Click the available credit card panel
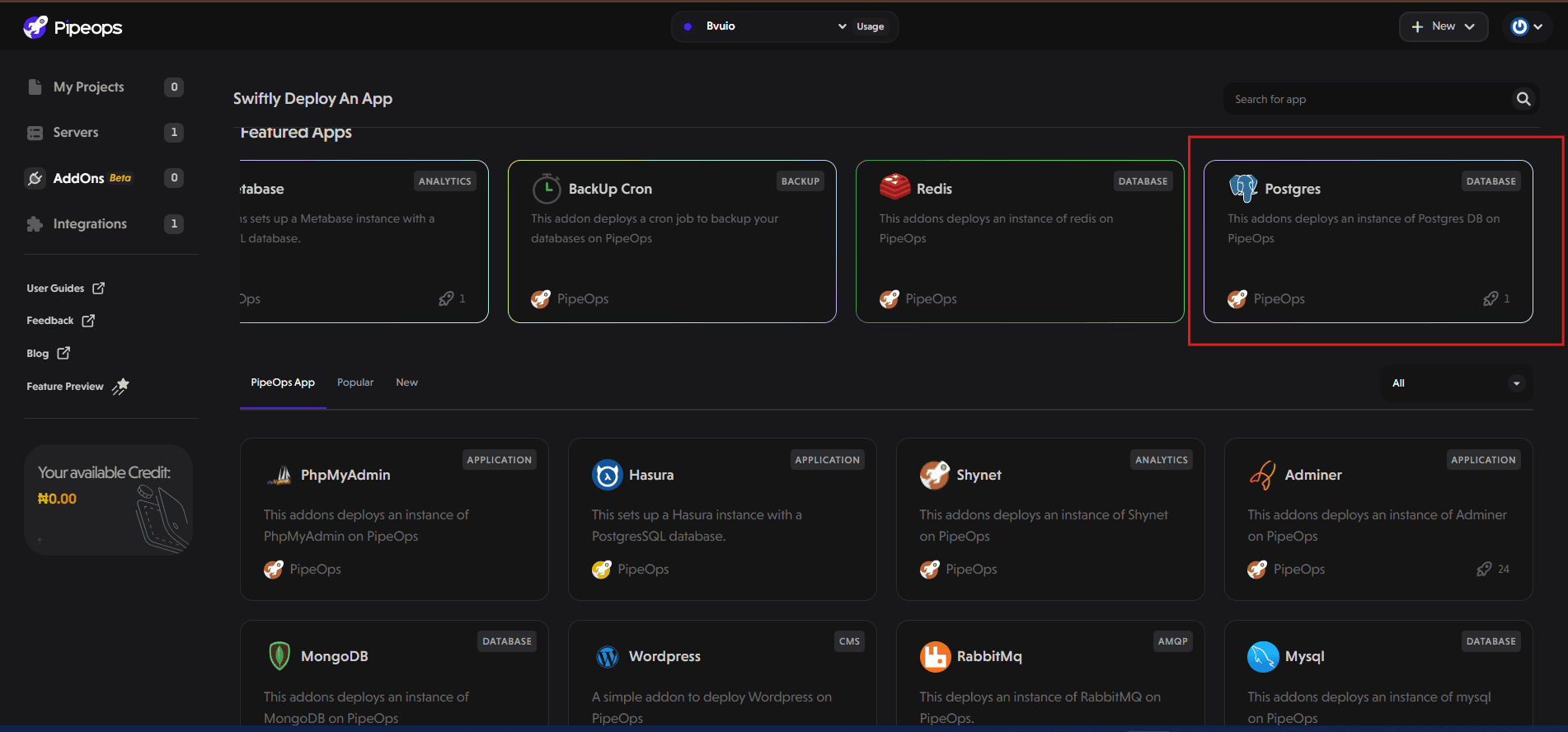Viewport: 1568px width, 732px height. (108, 500)
